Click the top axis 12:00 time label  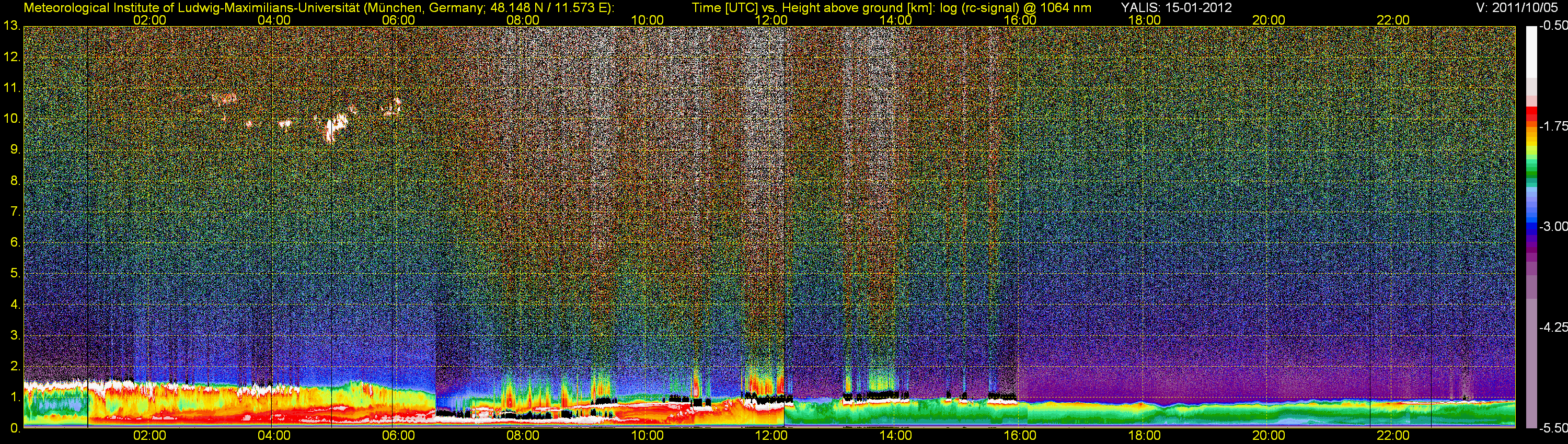tap(771, 20)
